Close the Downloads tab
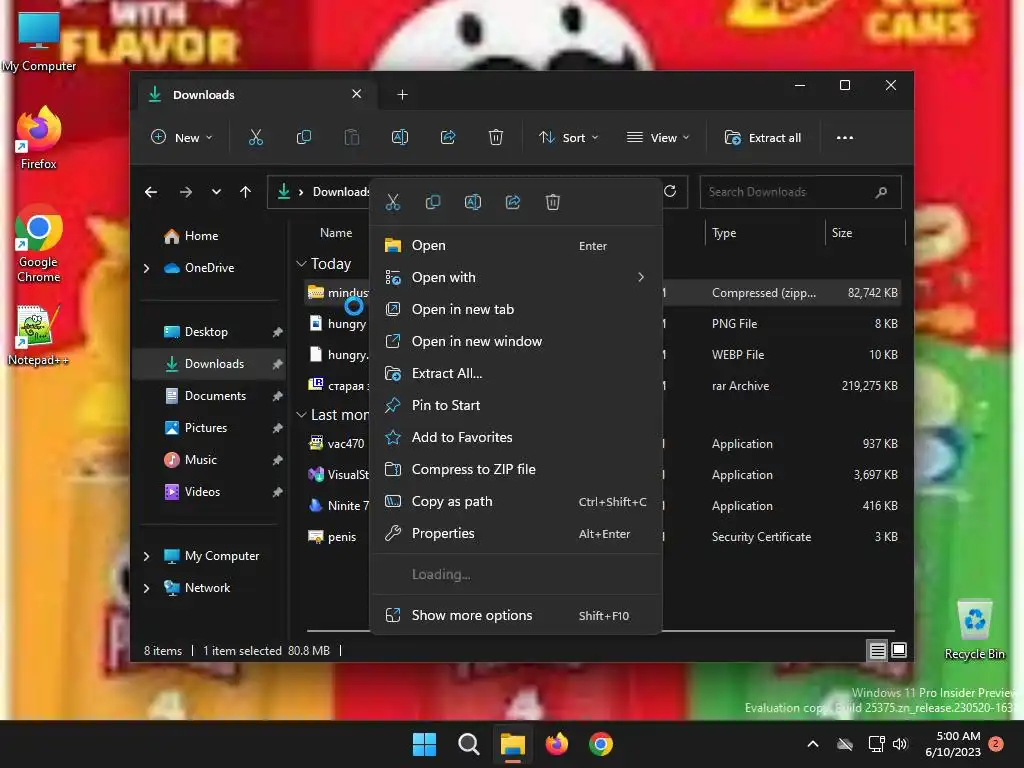The width and height of the screenshot is (1024, 768). pyautogui.click(x=357, y=94)
